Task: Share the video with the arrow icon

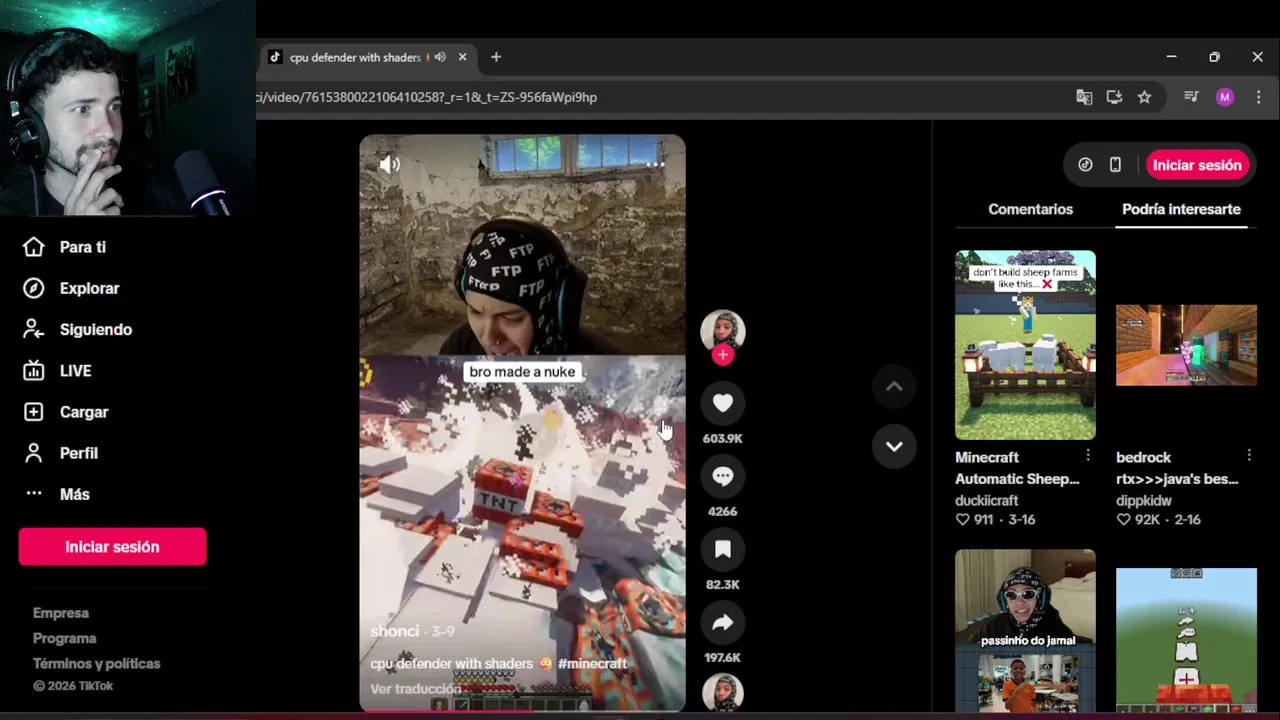Action: tap(723, 622)
